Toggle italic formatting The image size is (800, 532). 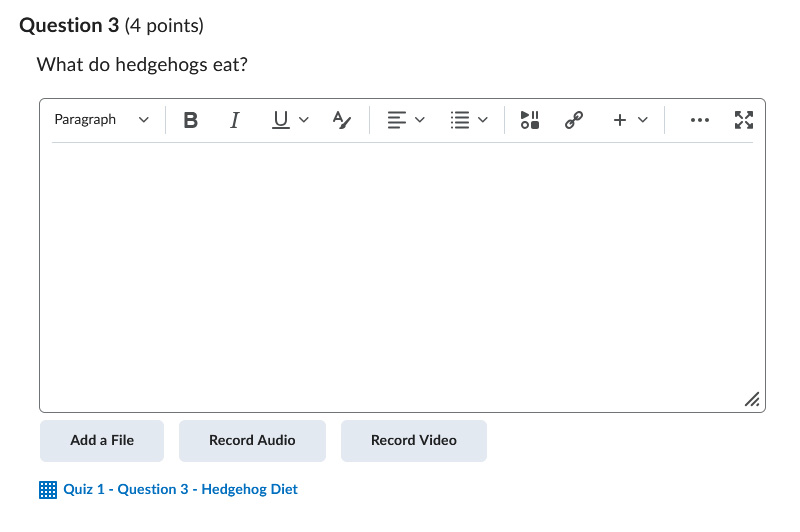pyautogui.click(x=234, y=120)
